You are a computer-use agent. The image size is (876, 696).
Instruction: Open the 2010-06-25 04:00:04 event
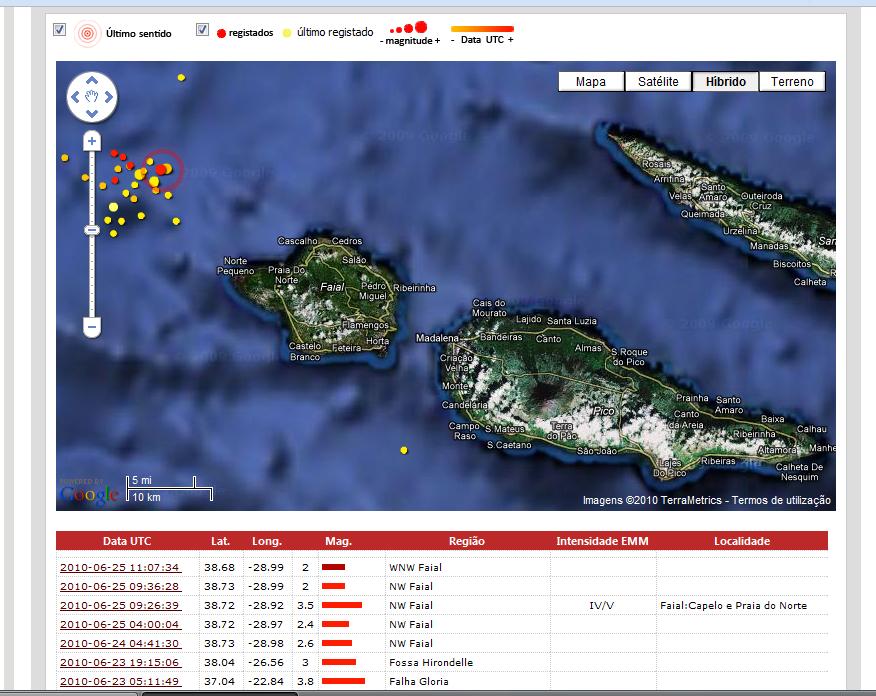[x=120, y=625]
